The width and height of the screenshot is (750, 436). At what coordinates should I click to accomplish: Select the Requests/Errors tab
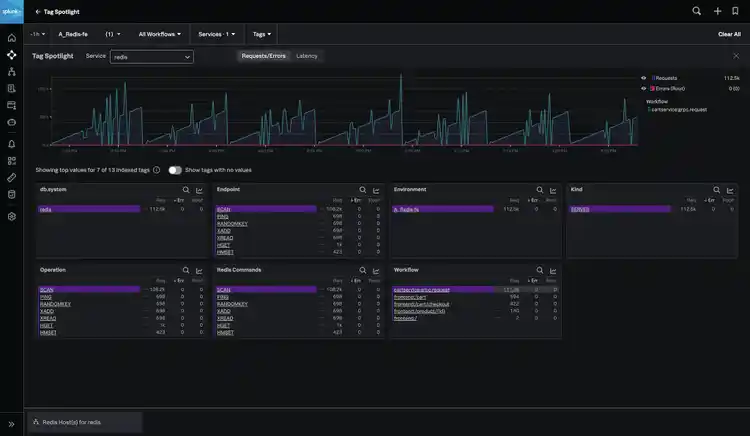(x=263, y=56)
